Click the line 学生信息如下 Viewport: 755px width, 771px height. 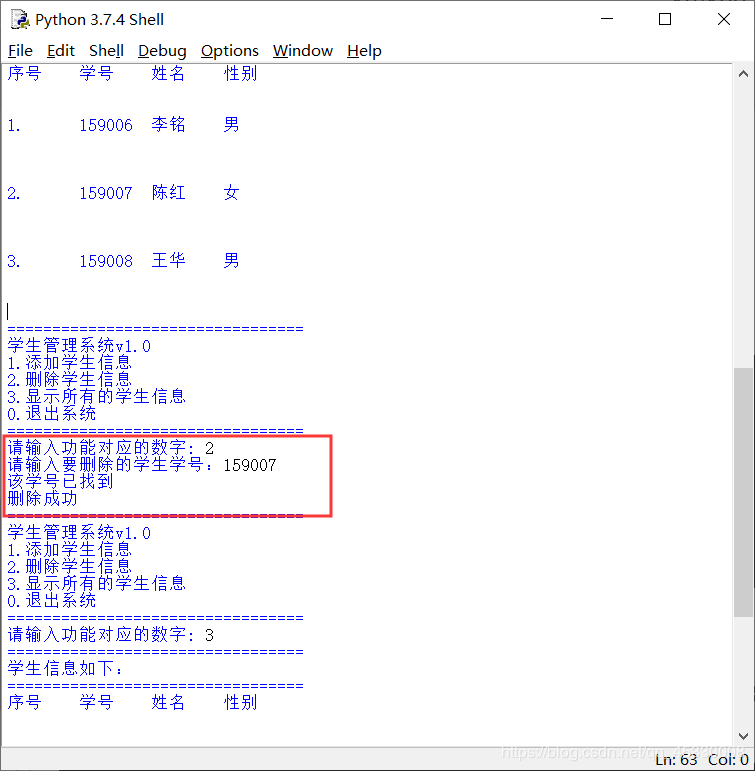pyautogui.click(x=65, y=668)
